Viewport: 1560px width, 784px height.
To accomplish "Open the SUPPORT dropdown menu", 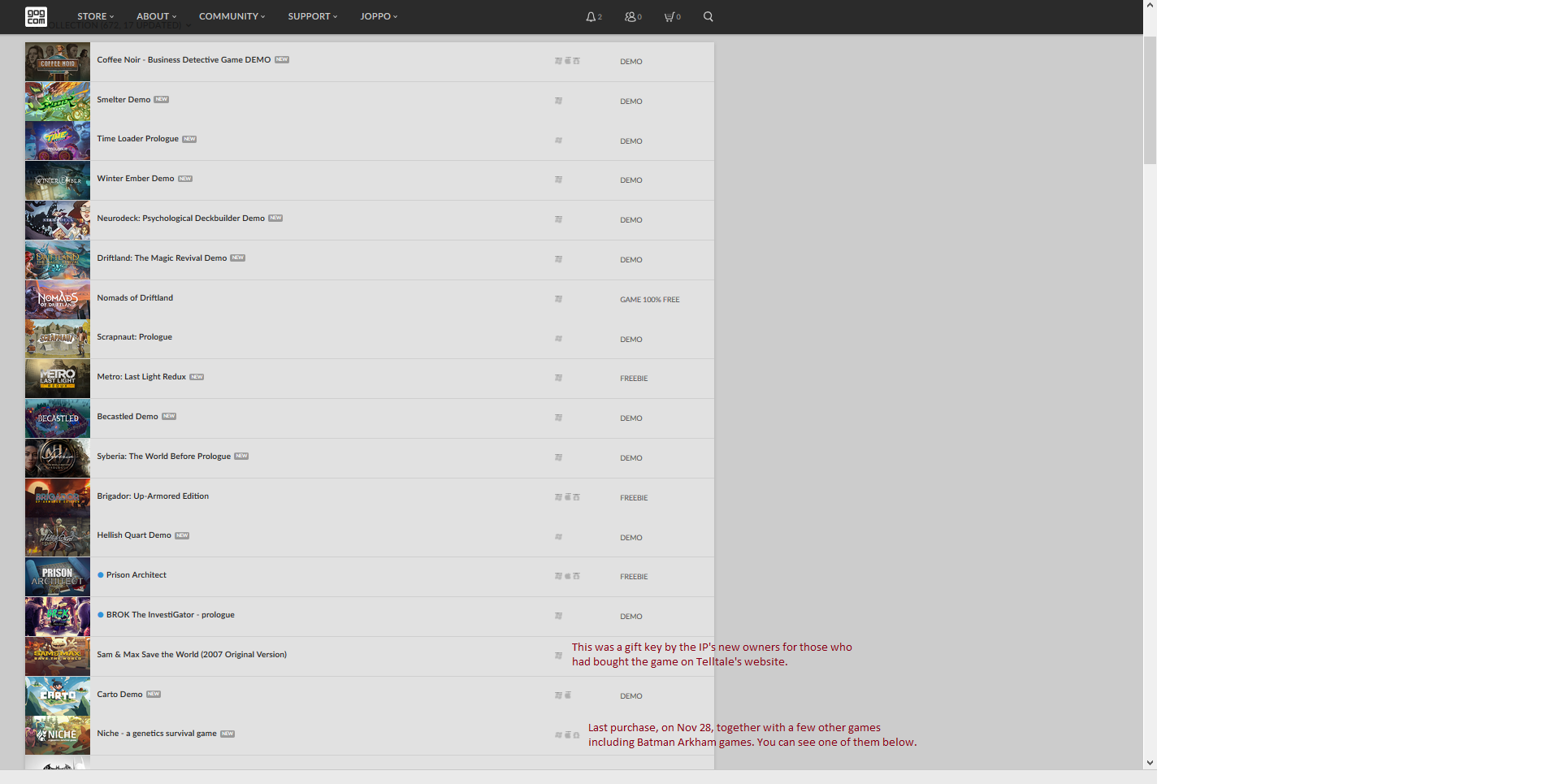I will tap(313, 16).
